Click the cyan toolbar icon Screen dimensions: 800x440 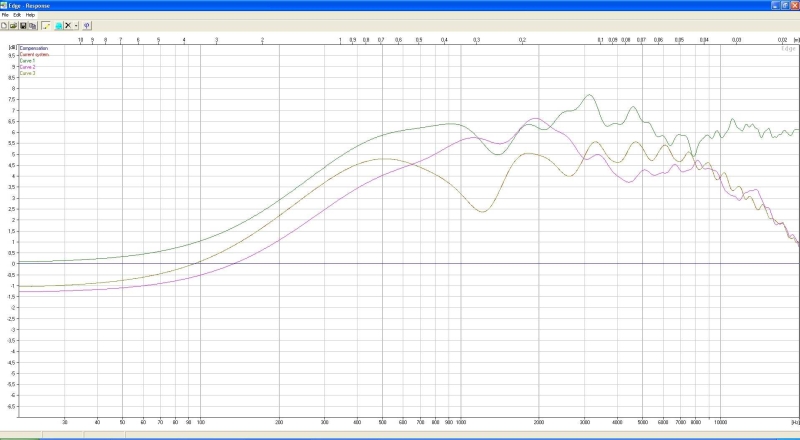[58, 25]
